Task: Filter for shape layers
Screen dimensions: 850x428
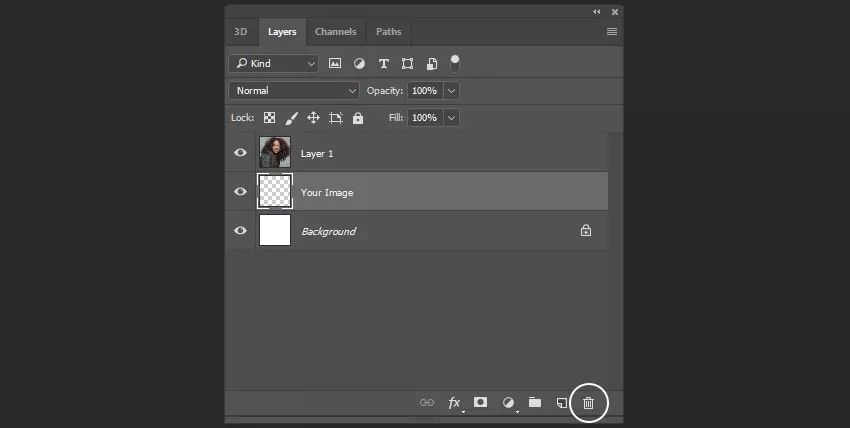Action: (407, 63)
